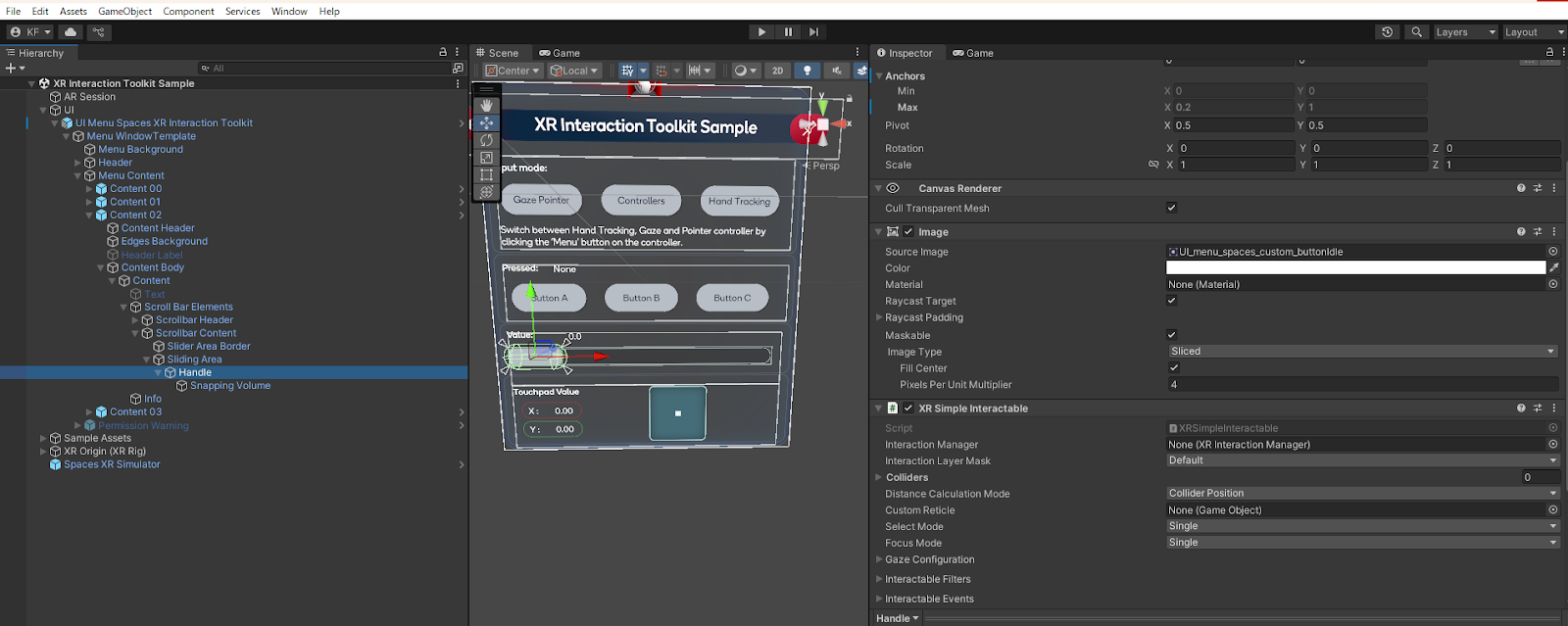Select the Rect tool in Scene toolbar

(486, 174)
